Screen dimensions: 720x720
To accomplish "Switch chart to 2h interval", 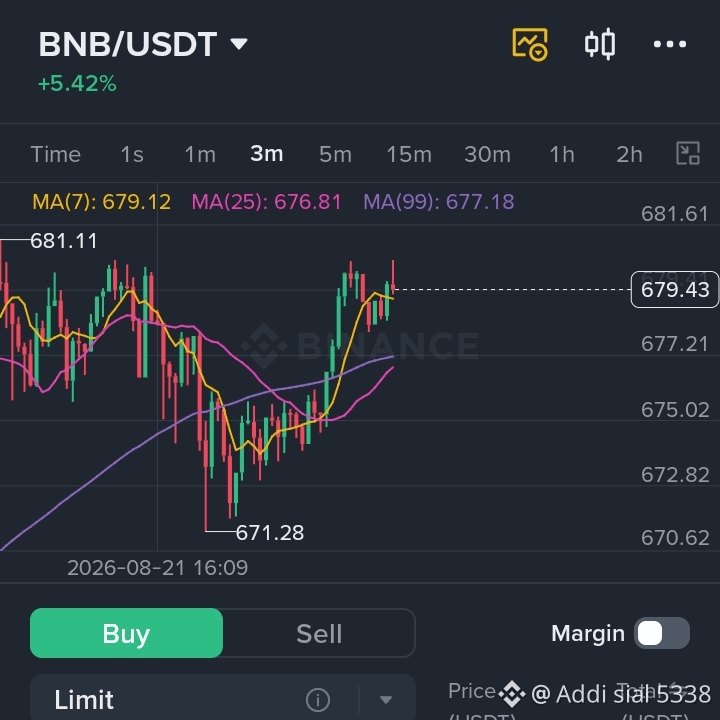I will click(629, 154).
